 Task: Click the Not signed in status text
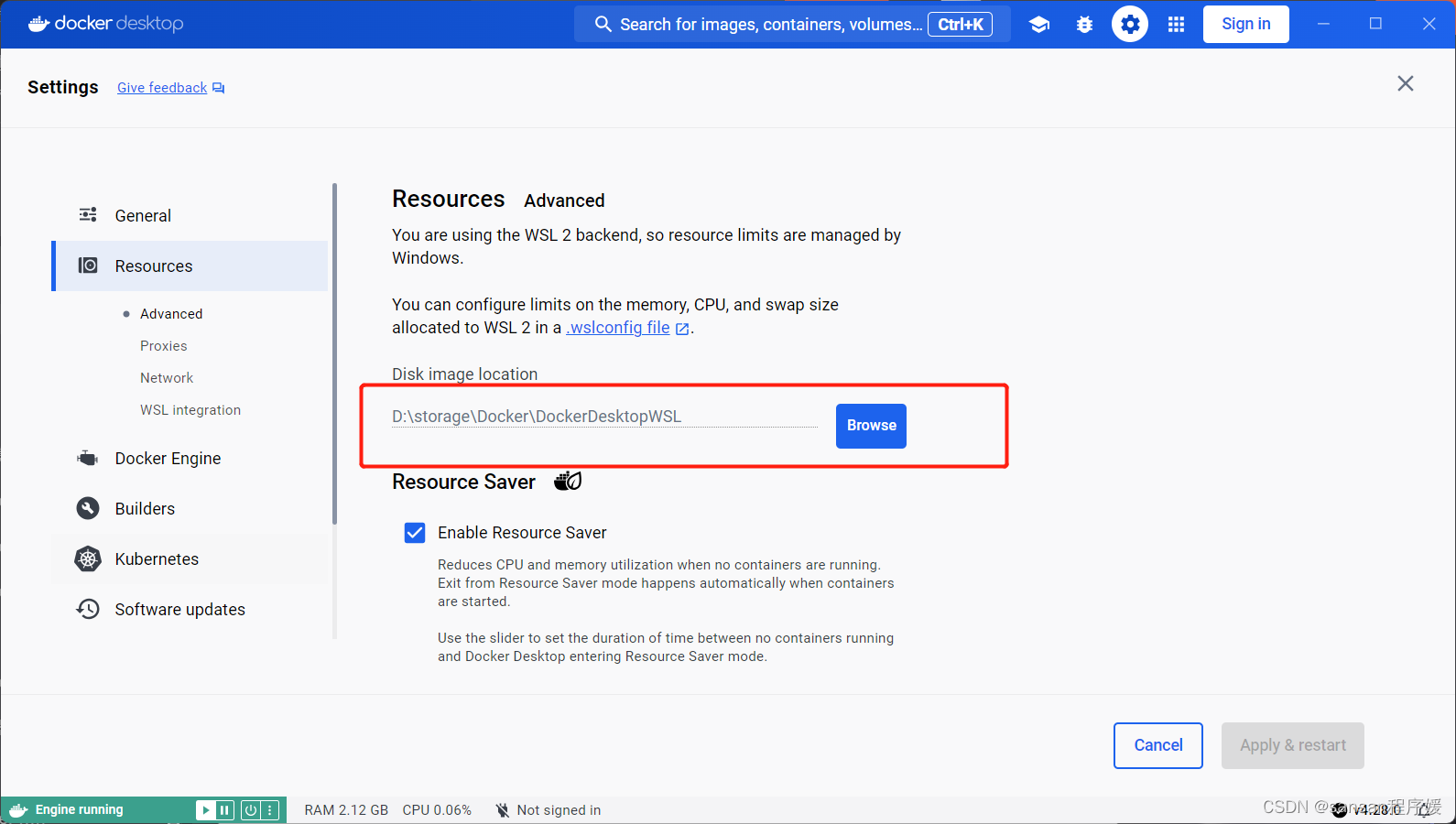[559, 810]
